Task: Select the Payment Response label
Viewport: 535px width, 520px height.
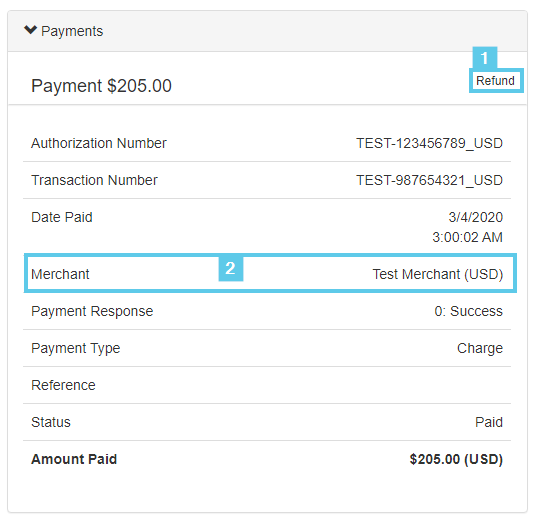Action: coord(92,311)
